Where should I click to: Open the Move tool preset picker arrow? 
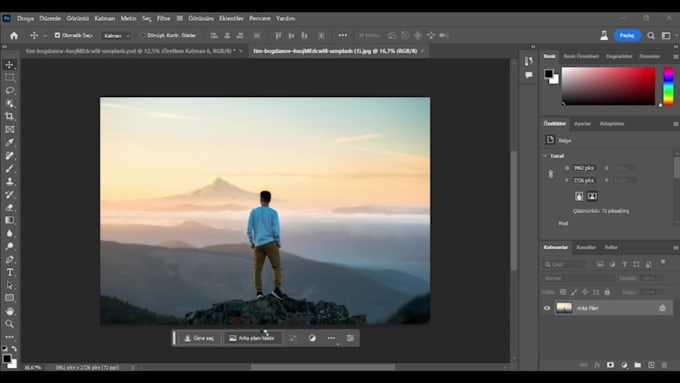45,36
